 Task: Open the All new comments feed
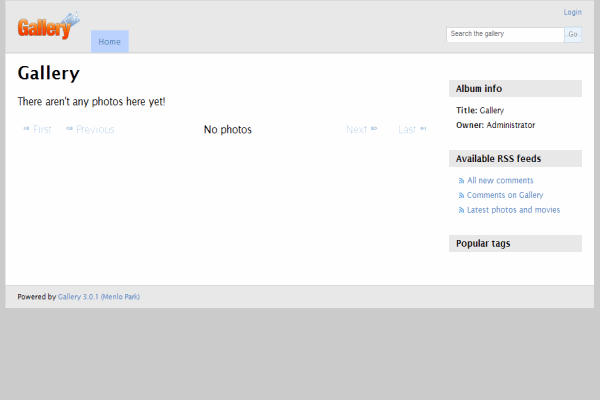point(500,181)
